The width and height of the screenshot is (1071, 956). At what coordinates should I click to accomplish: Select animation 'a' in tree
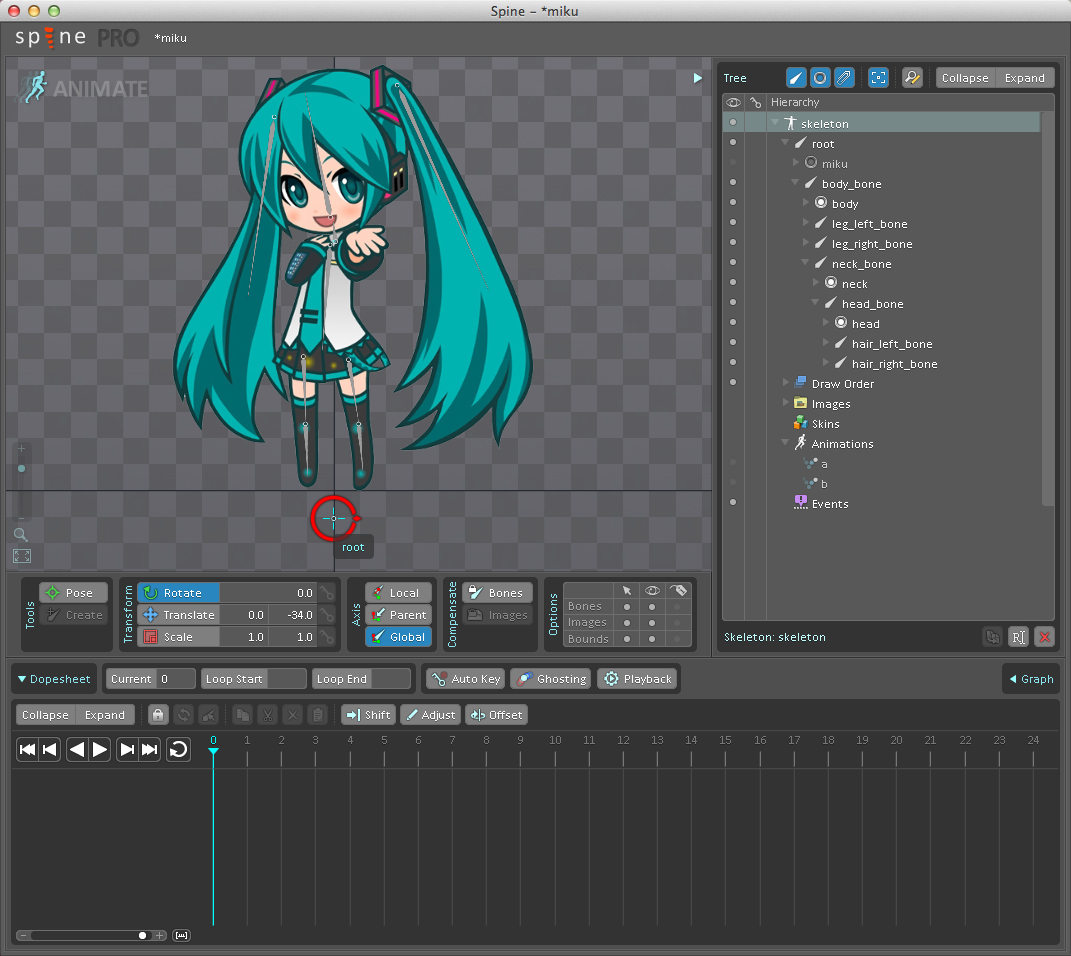pyautogui.click(x=824, y=464)
